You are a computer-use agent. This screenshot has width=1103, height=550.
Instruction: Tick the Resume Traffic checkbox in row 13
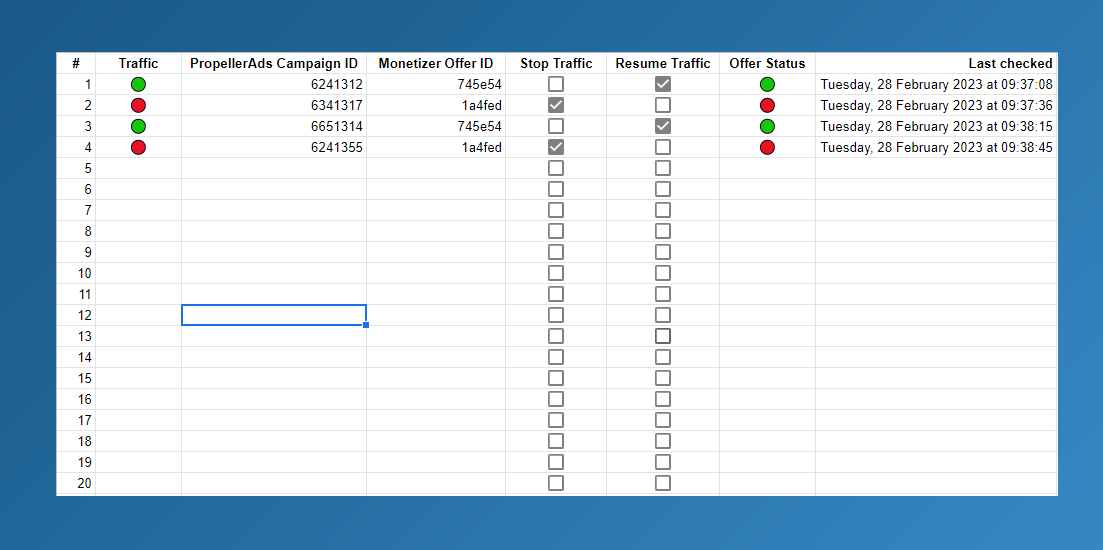pos(663,336)
